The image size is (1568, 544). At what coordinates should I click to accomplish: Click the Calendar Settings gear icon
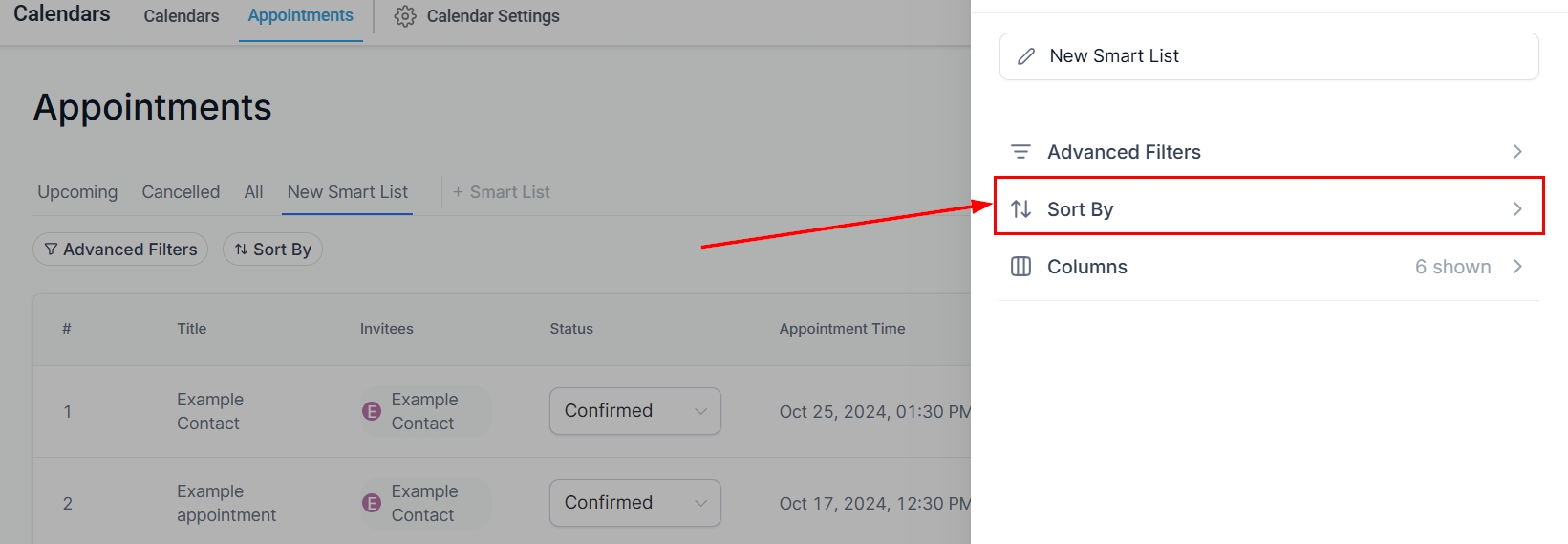pos(405,16)
